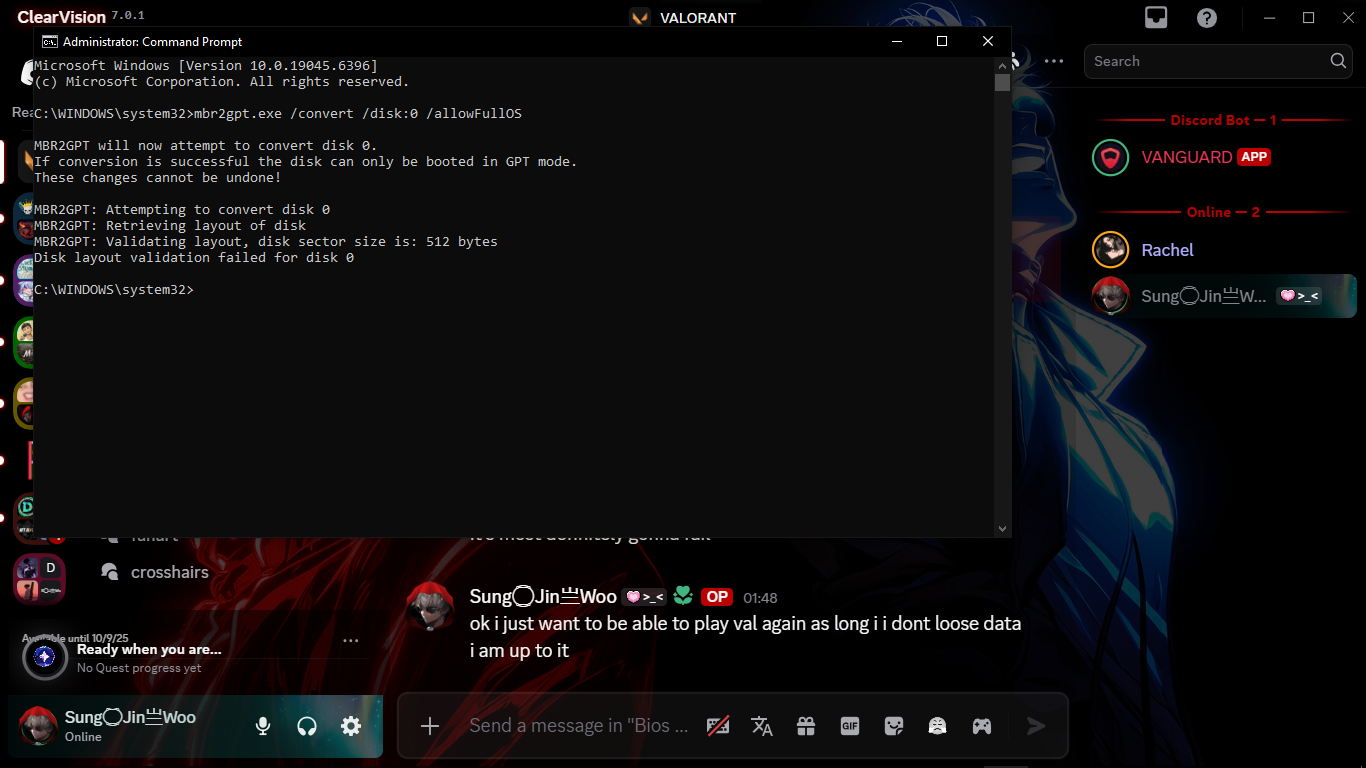Click the VALORANT server title at top

(x=698, y=18)
